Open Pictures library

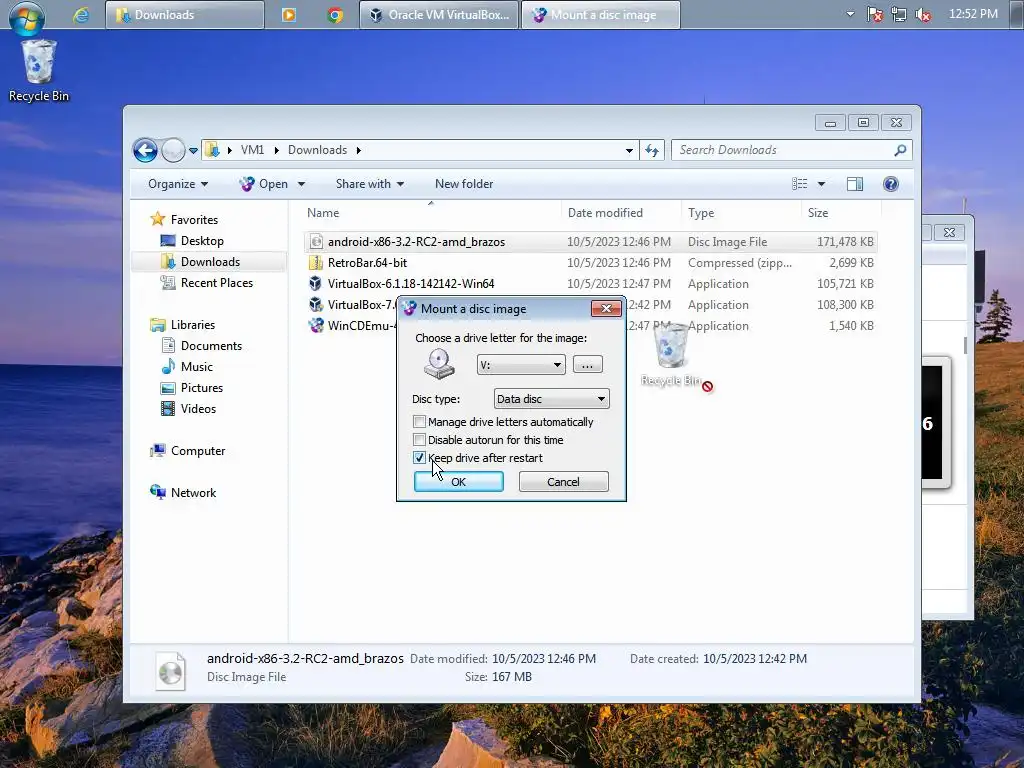pos(202,387)
